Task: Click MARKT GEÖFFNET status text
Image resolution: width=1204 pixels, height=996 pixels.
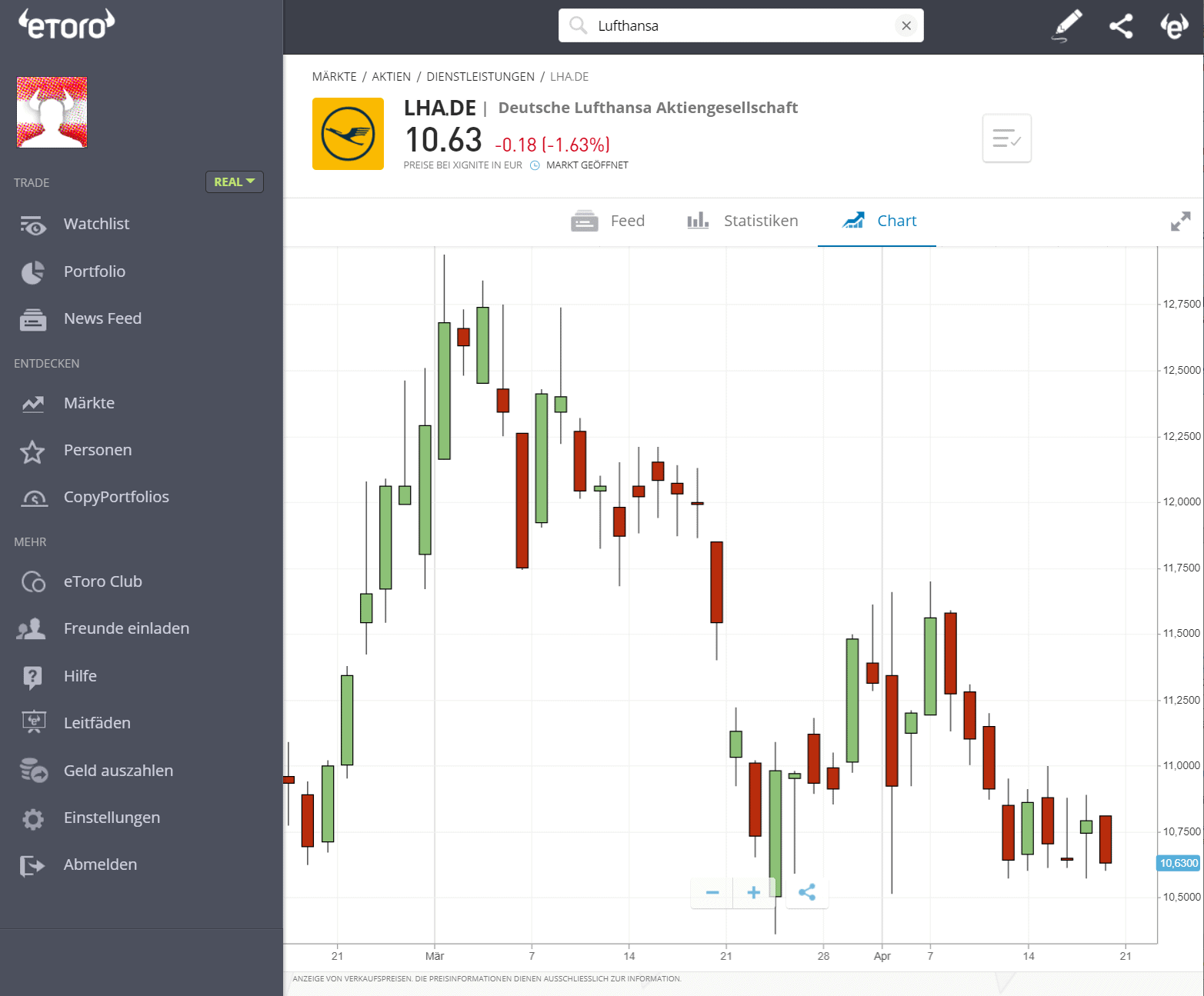Action: 587,165
